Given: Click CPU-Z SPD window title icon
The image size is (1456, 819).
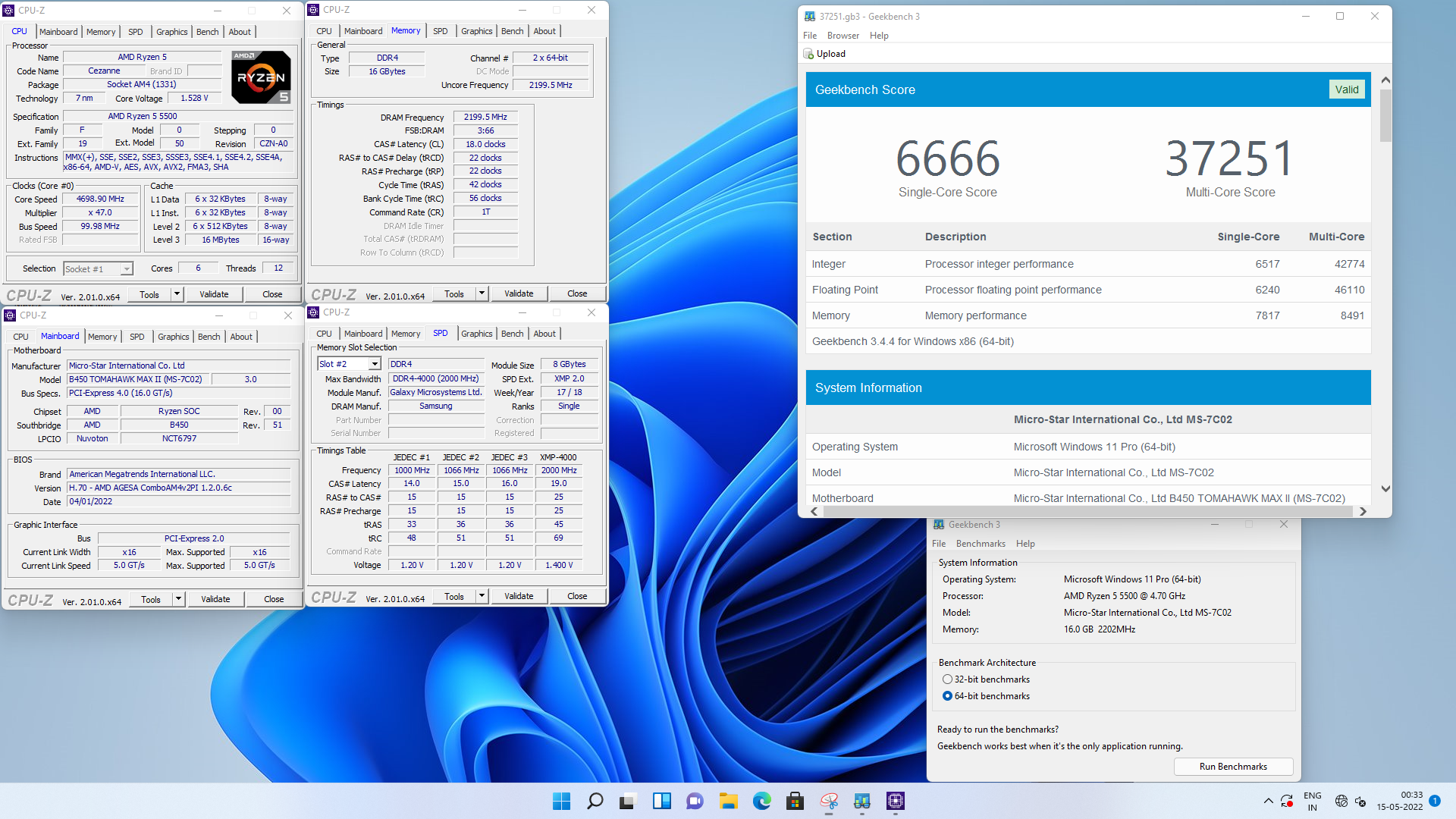Looking at the screenshot, I should click(313, 312).
